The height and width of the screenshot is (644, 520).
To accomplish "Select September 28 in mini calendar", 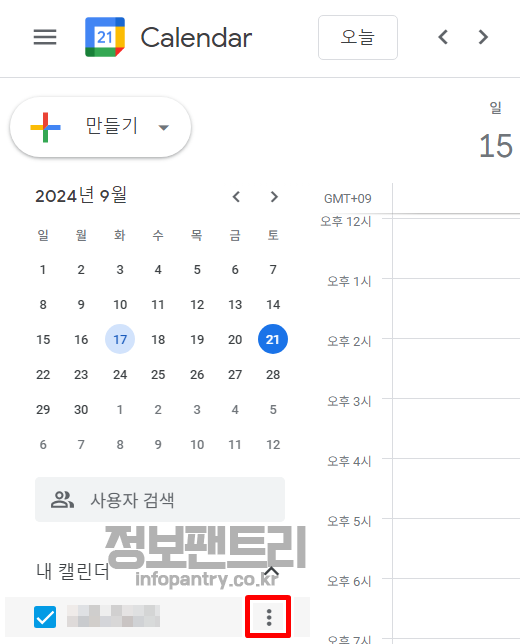I will (x=273, y=375).
